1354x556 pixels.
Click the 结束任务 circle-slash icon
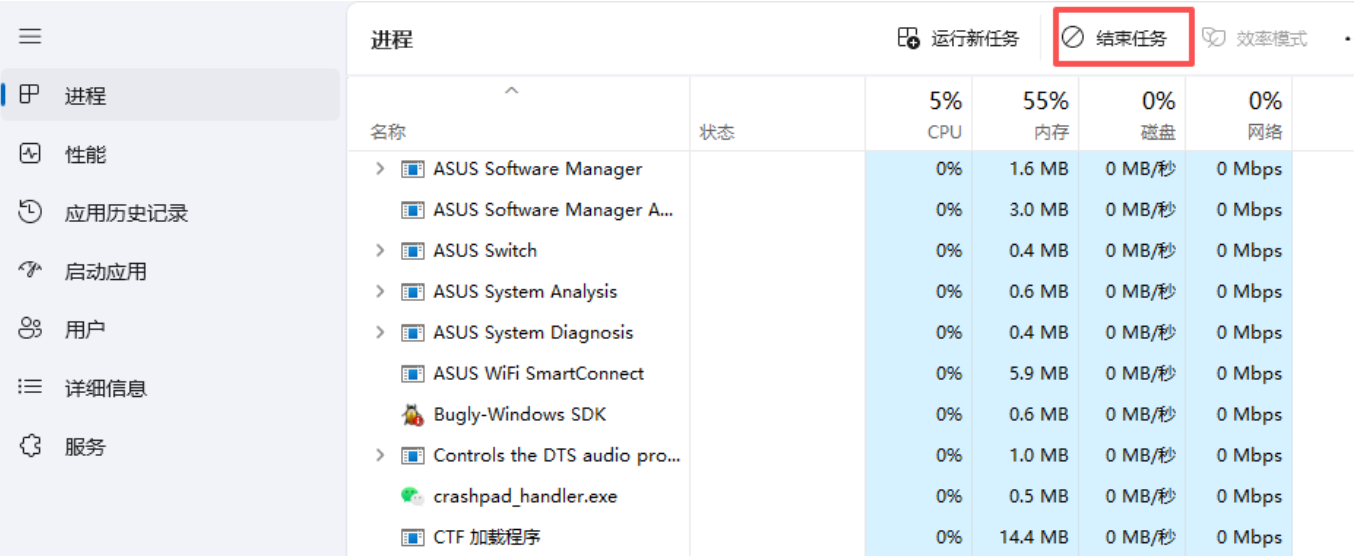(1072, 38)
